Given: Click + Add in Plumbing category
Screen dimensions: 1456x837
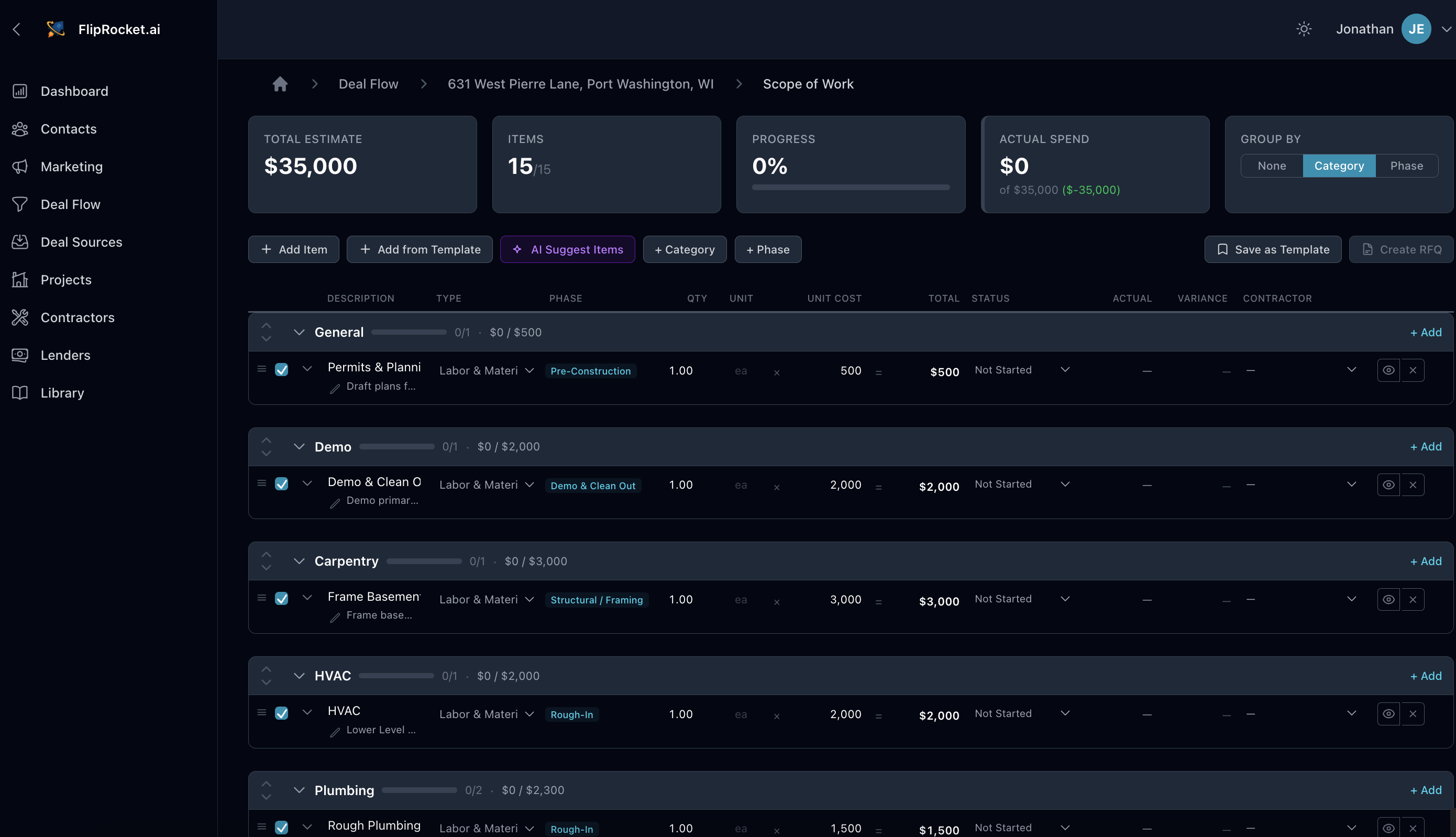Looking at the screenshot, I should pos(1426,790).
